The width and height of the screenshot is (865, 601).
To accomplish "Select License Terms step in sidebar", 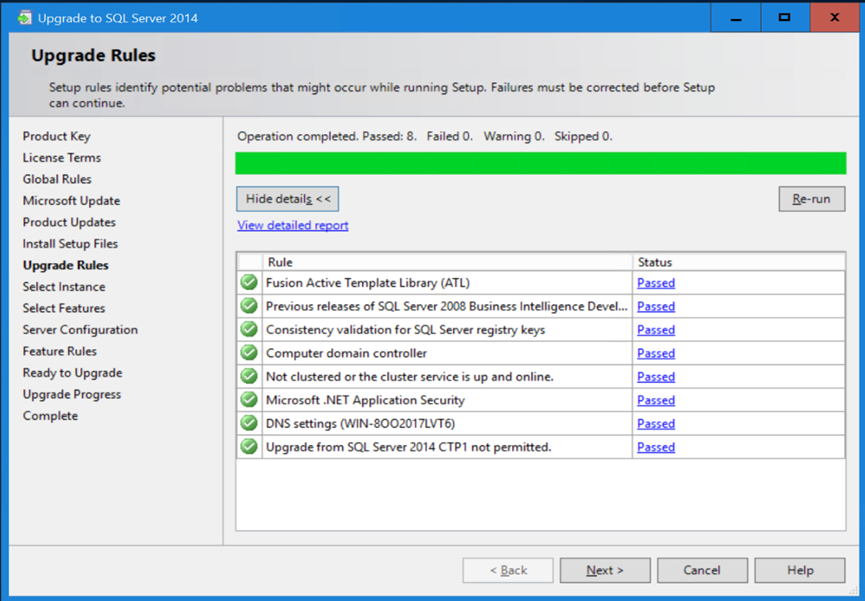I will pos(62,158).
